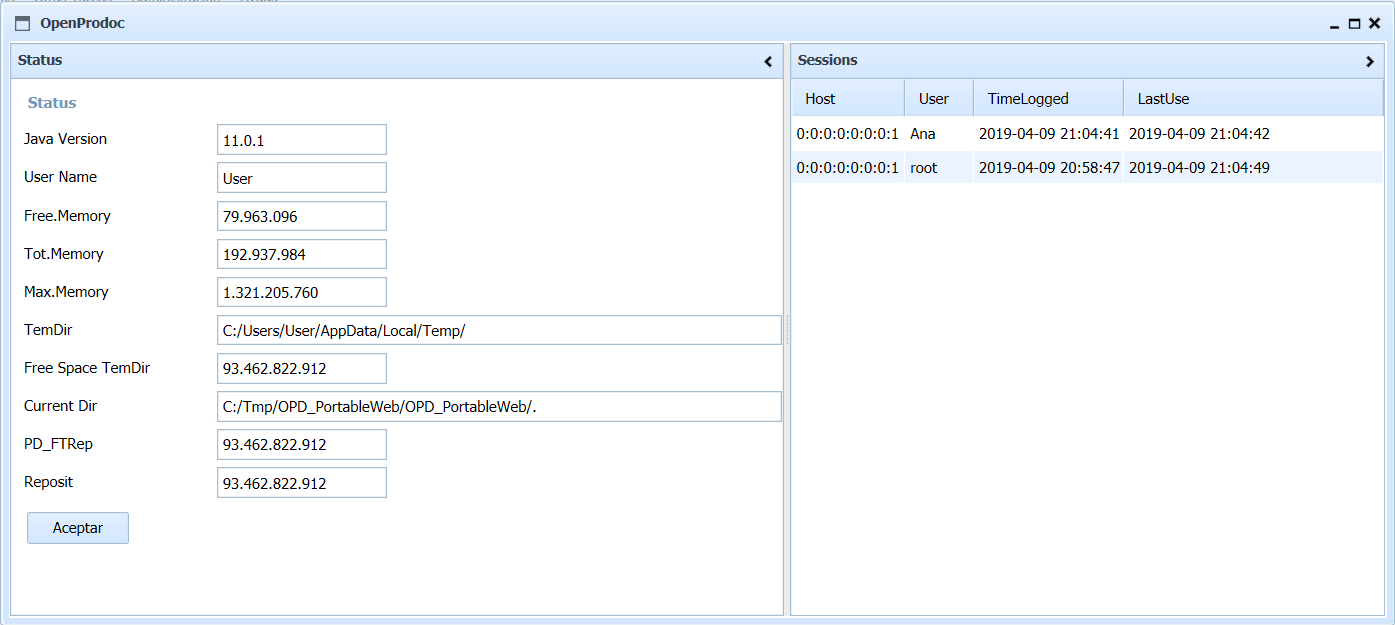Viewport: 1395px width, 625px height.
Task: Click the Host cell in Ana's row
Action: click(x=848, y=134)
